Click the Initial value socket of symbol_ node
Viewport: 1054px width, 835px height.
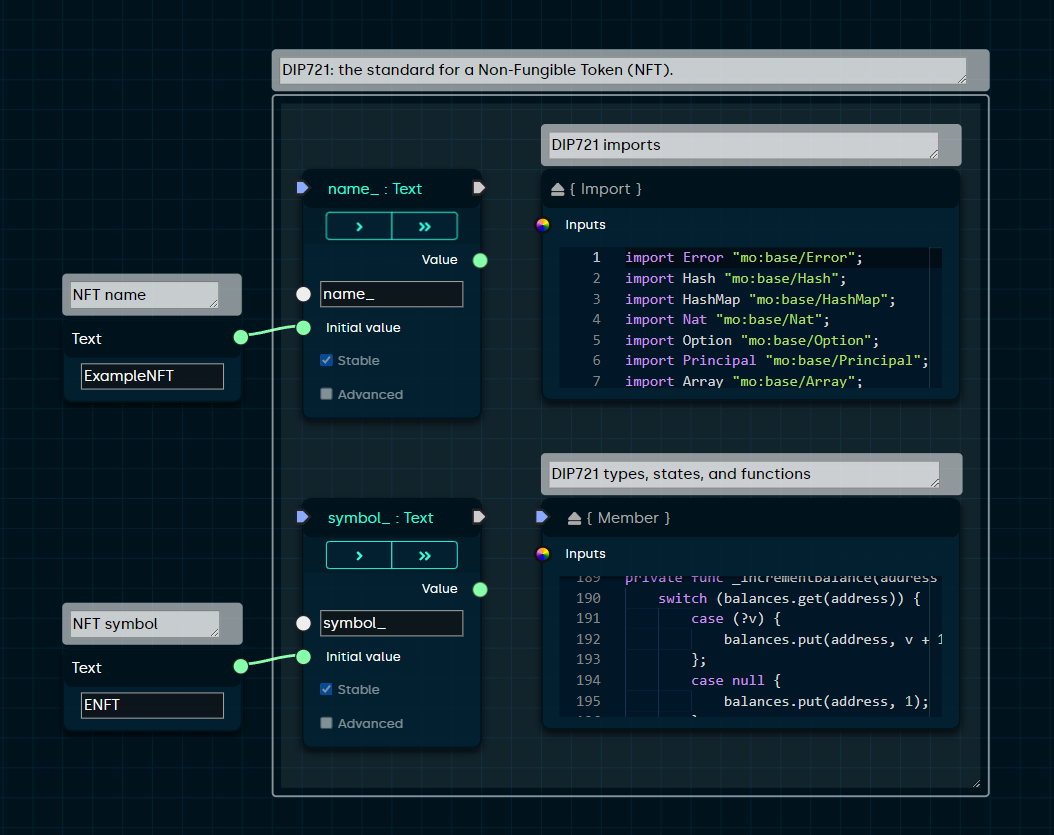point(303,657)
